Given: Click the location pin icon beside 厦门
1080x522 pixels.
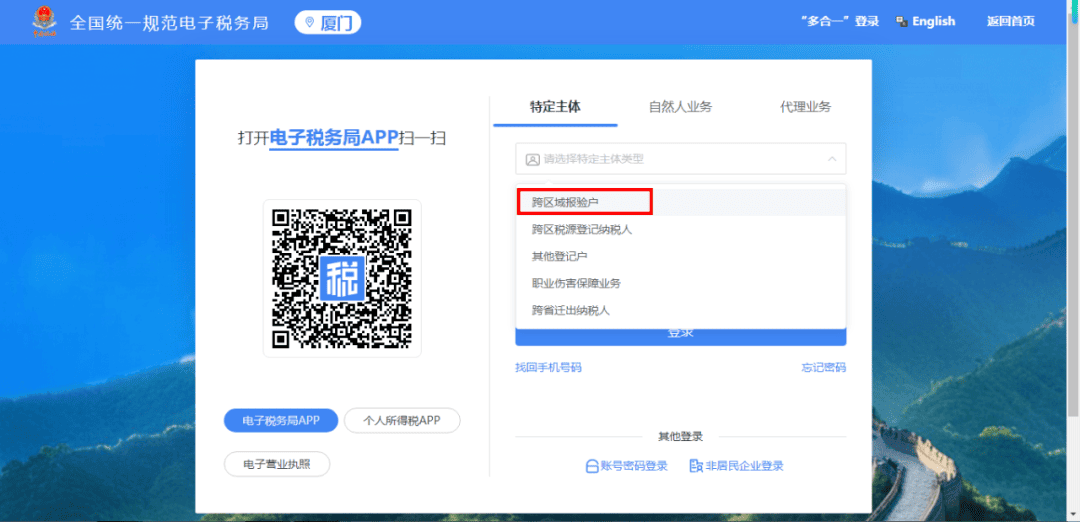Looking at the screenshot, I should (x=310, y=22).
